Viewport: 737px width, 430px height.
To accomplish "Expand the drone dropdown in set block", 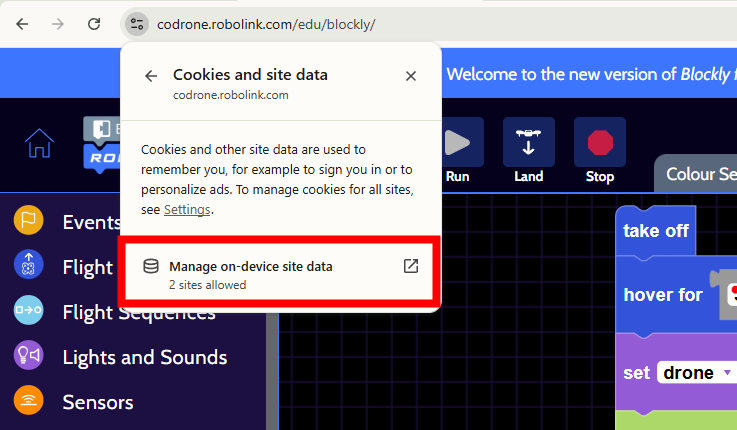I will tap(697, 373).
